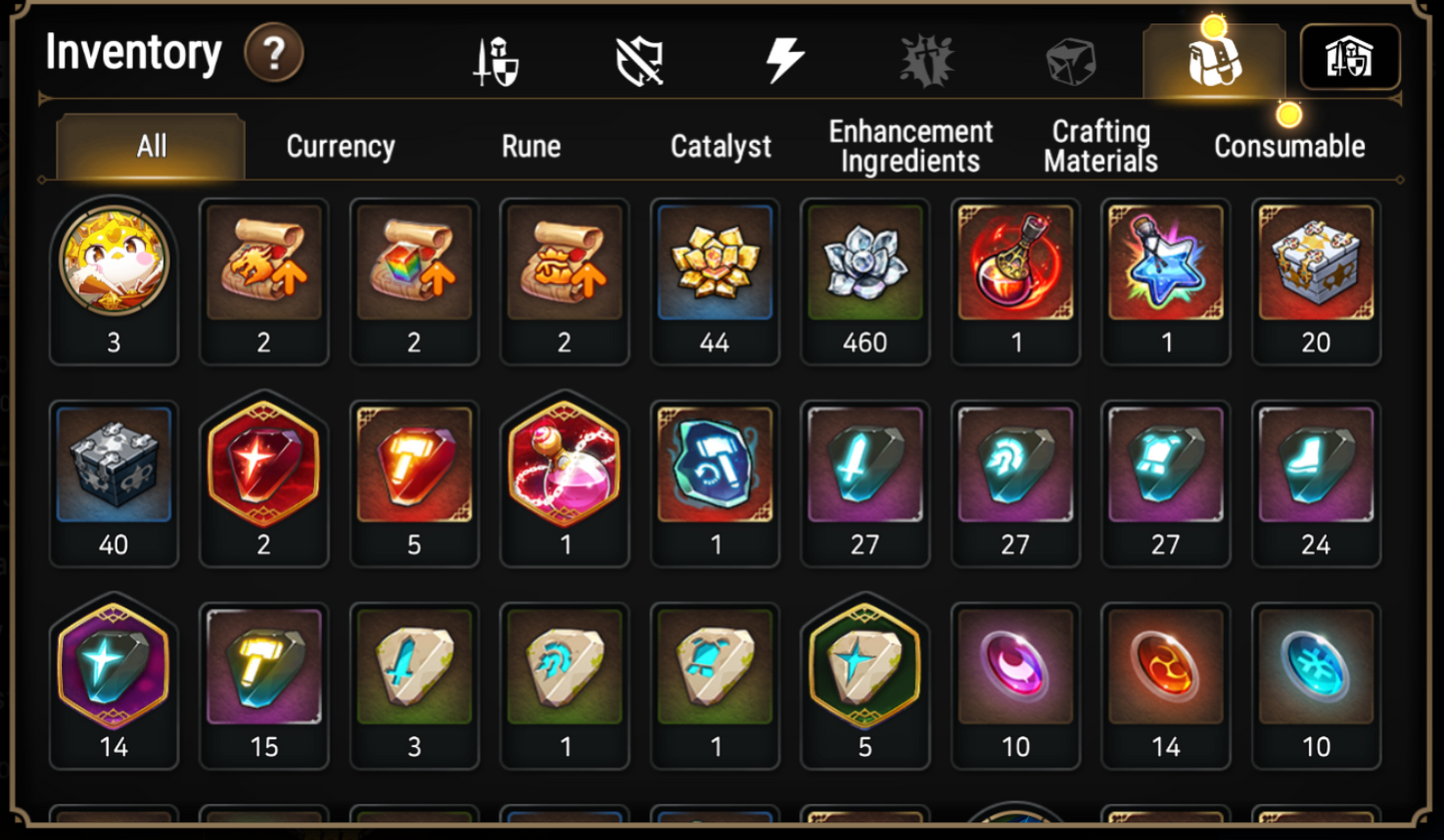The image size is (1444, 840).
Task: Open the crossed-out shield category icon
Action: click(x=640, y=62)
